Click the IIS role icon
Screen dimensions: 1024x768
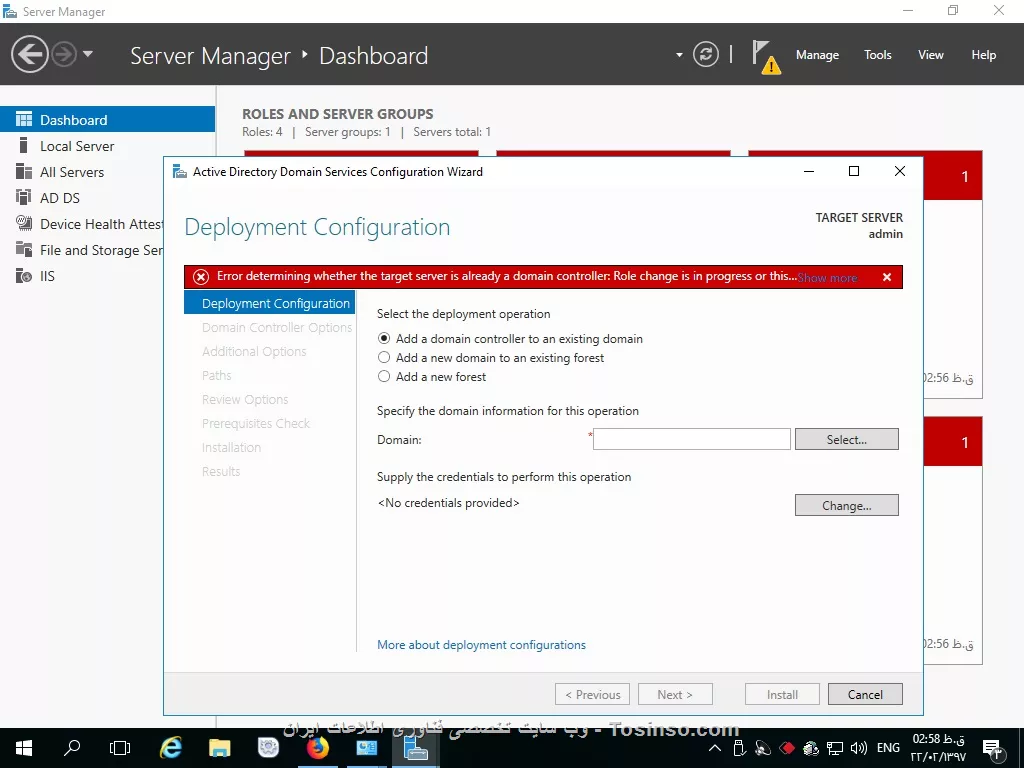point(24,276)
